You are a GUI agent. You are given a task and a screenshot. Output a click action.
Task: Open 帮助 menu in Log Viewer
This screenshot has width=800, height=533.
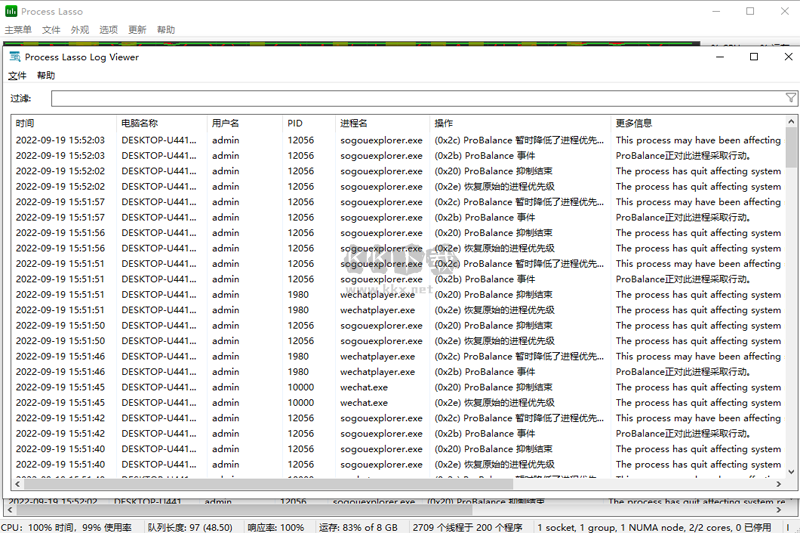[x=46, y=75]
